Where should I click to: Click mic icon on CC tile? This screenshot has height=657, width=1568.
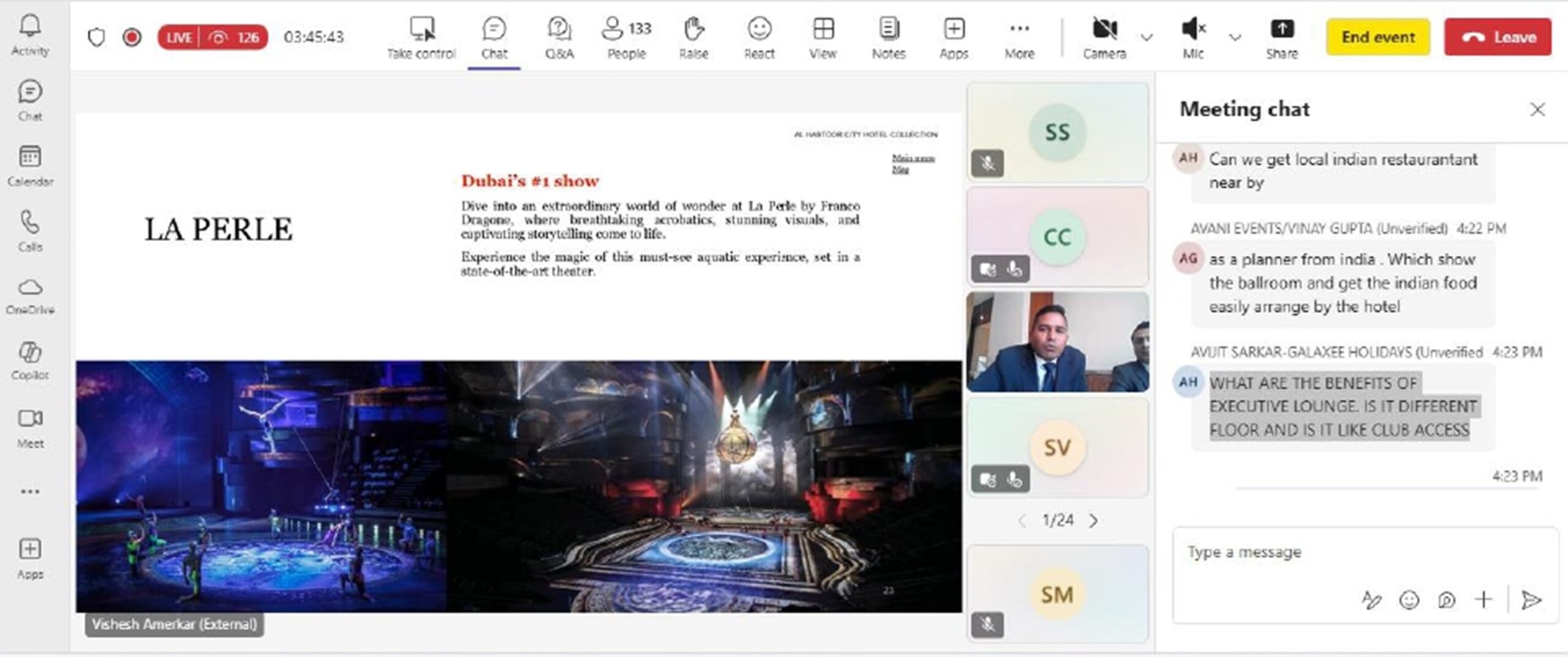coord(1014,269)
